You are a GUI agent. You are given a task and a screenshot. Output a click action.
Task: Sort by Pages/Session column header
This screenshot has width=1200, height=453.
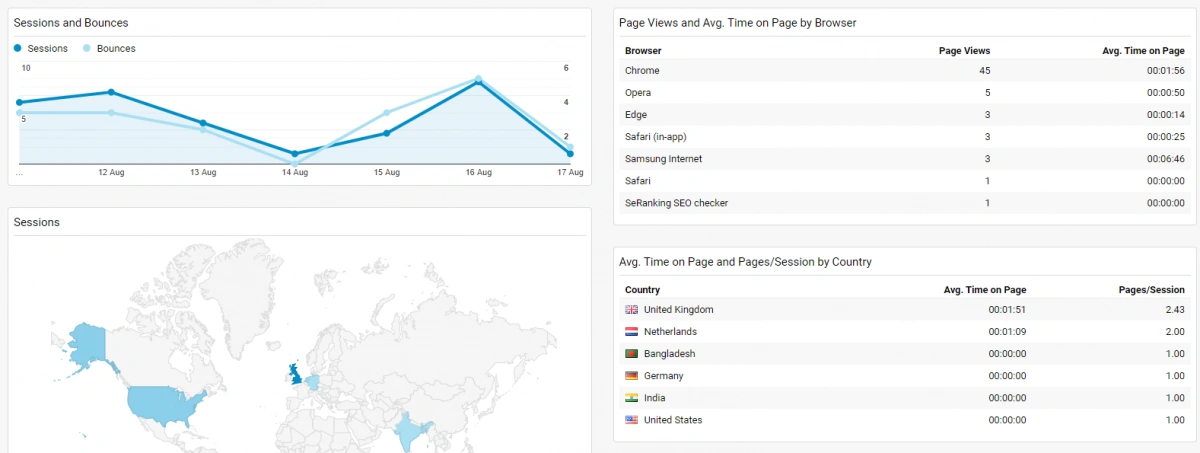(1151, 290)
